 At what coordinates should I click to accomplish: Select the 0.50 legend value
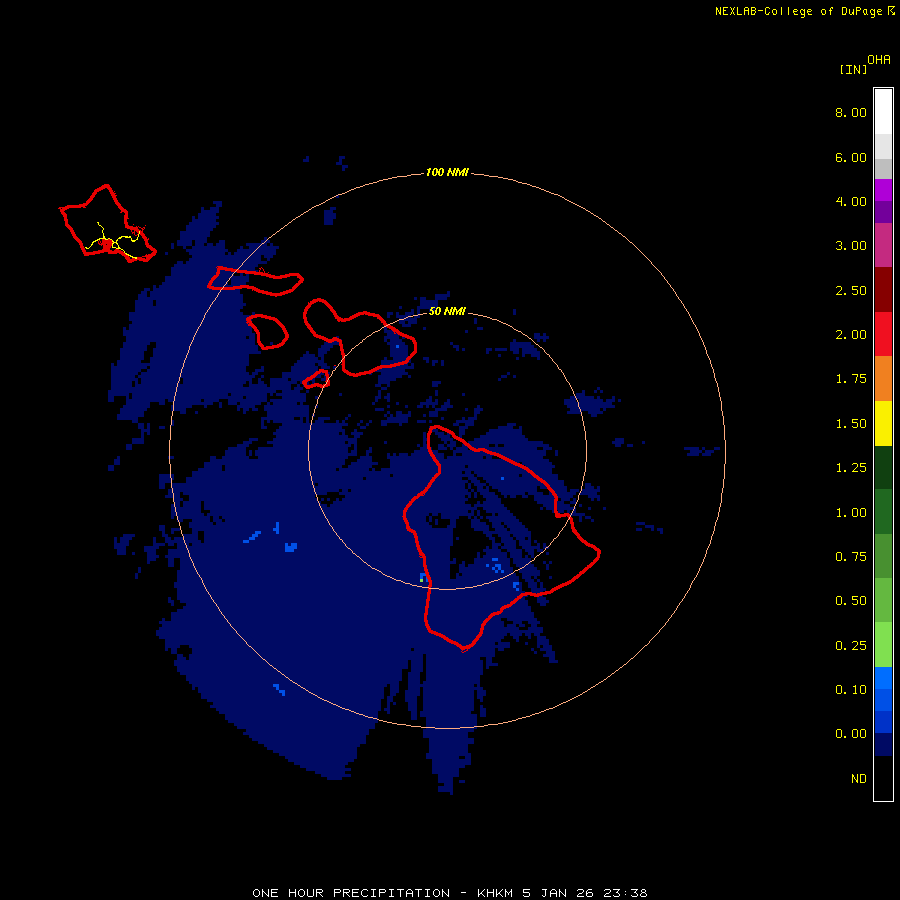coord(851,601)
